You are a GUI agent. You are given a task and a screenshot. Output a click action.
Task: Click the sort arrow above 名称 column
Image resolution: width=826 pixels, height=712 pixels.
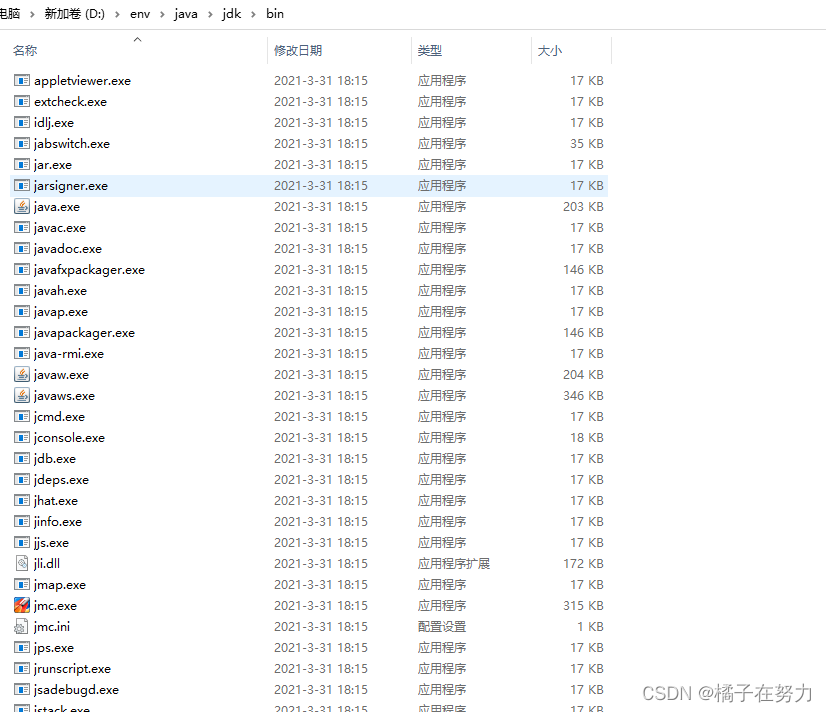tap(137, 41)
